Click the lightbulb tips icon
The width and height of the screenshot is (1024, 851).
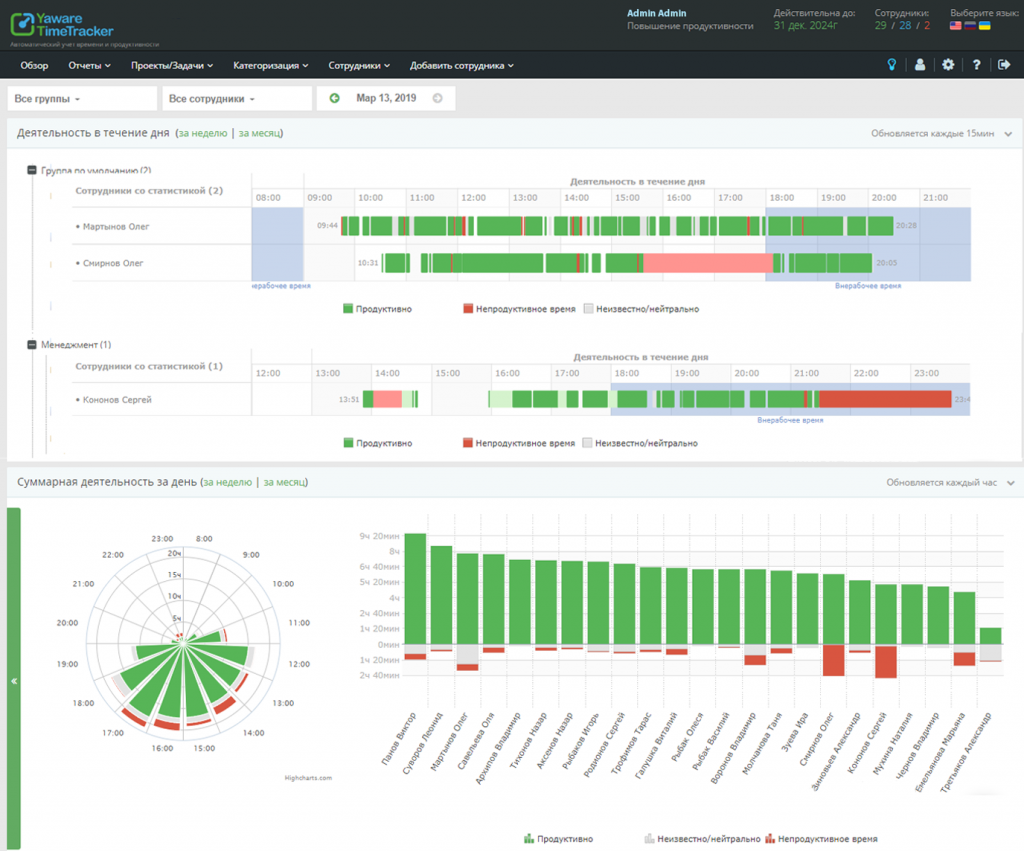coord(892,65)
